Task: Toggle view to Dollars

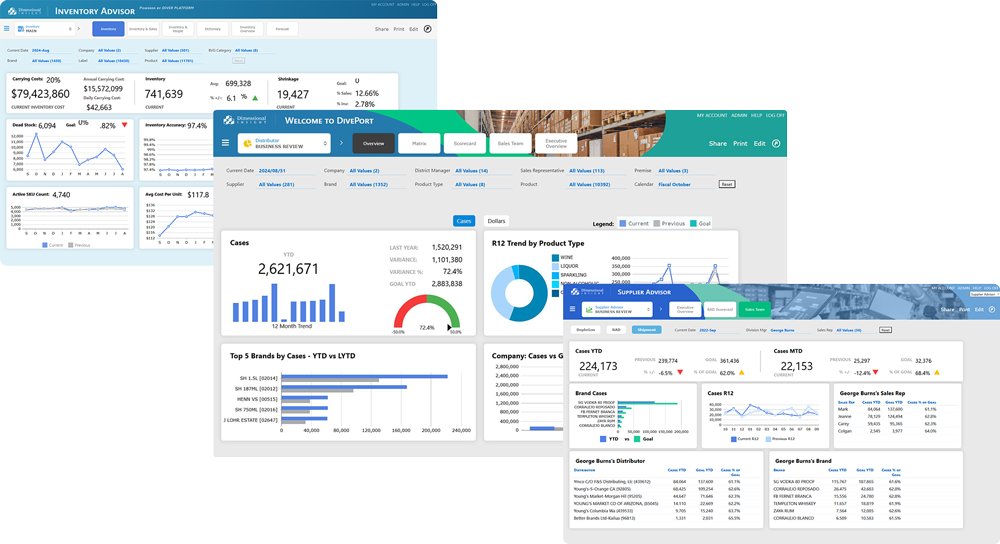Action: [x=496, y=221]
